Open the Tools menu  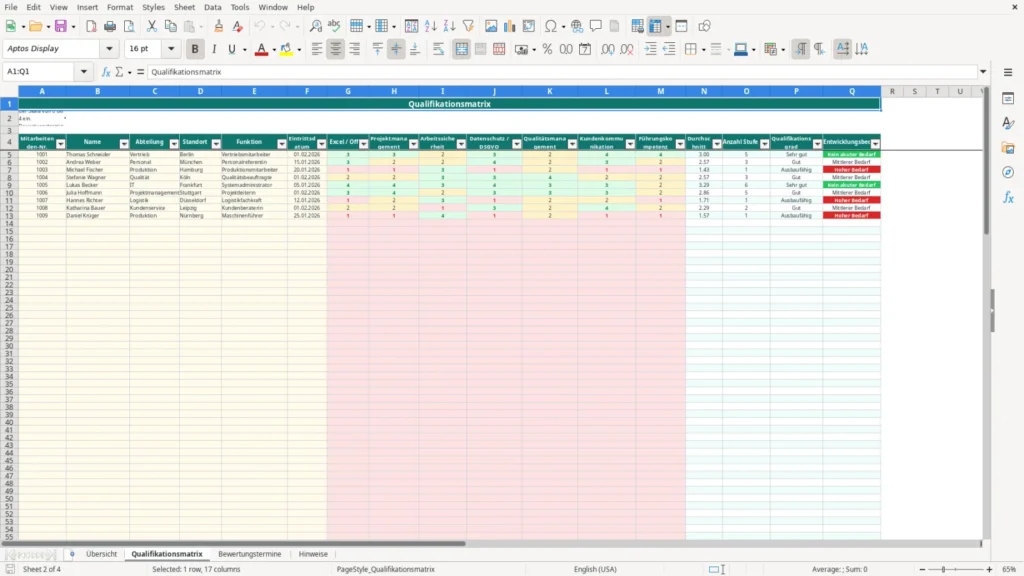[x=240, y=7]
